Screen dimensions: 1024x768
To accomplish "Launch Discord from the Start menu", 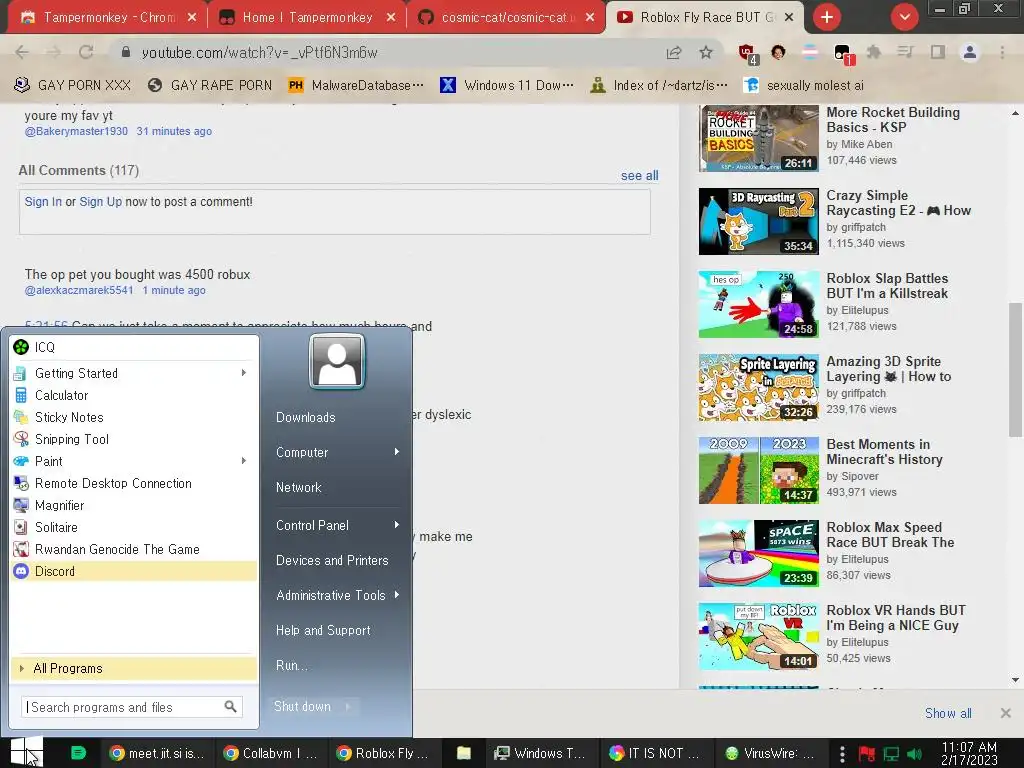I will 134,571.
